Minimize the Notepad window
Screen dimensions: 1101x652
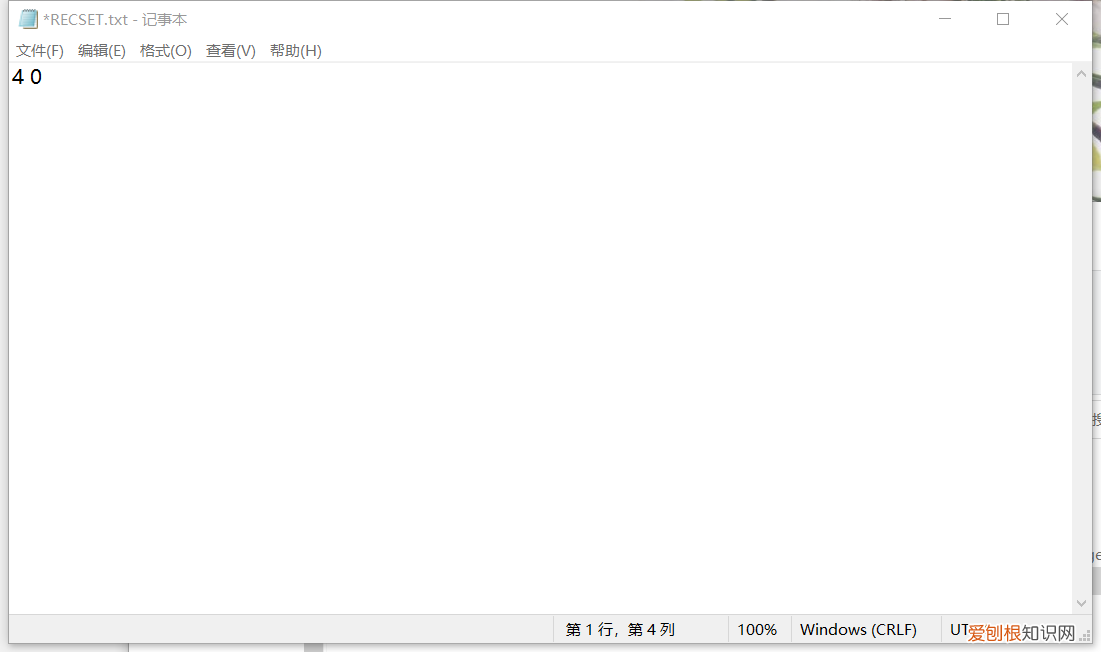pos(944,19)
